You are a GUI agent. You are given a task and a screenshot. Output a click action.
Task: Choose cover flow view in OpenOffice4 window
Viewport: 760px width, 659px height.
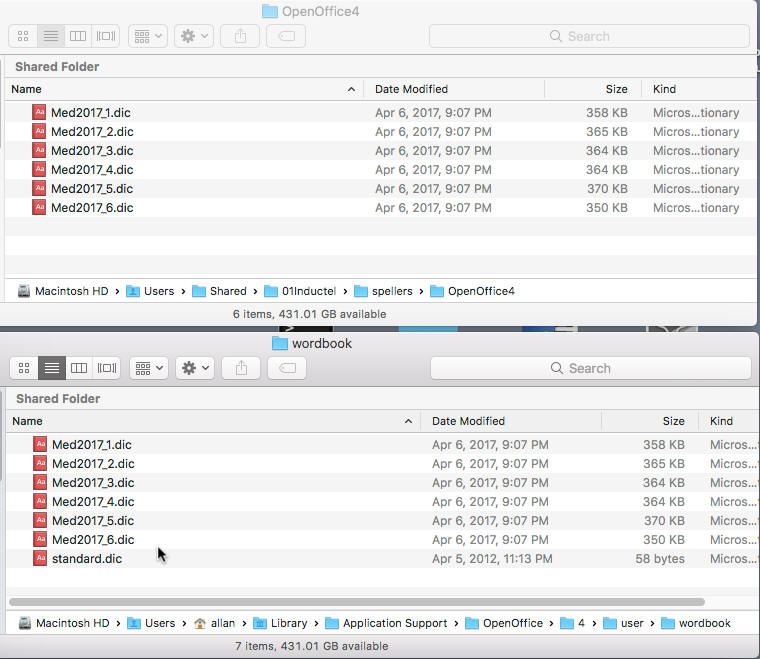[105, 36]
